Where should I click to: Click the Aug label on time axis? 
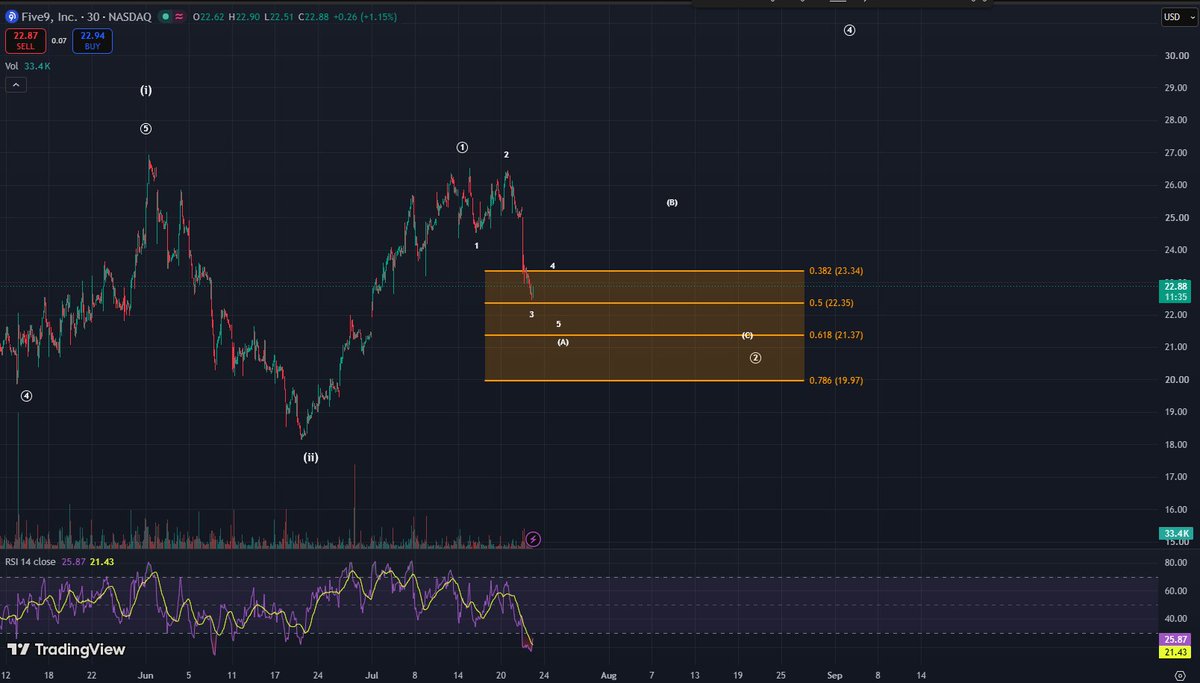tap(609, 675)
